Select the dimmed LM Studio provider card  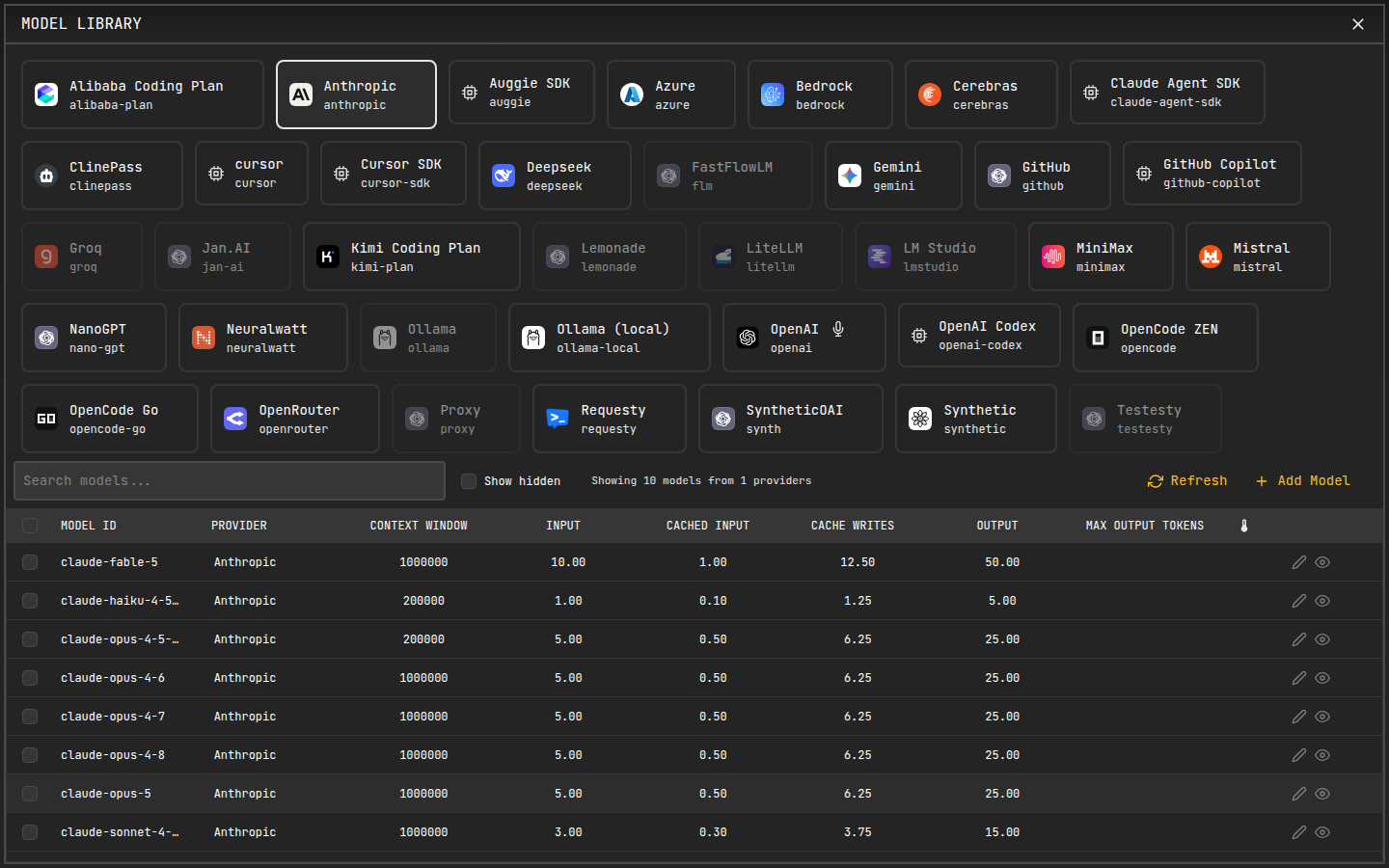point(936,257)
